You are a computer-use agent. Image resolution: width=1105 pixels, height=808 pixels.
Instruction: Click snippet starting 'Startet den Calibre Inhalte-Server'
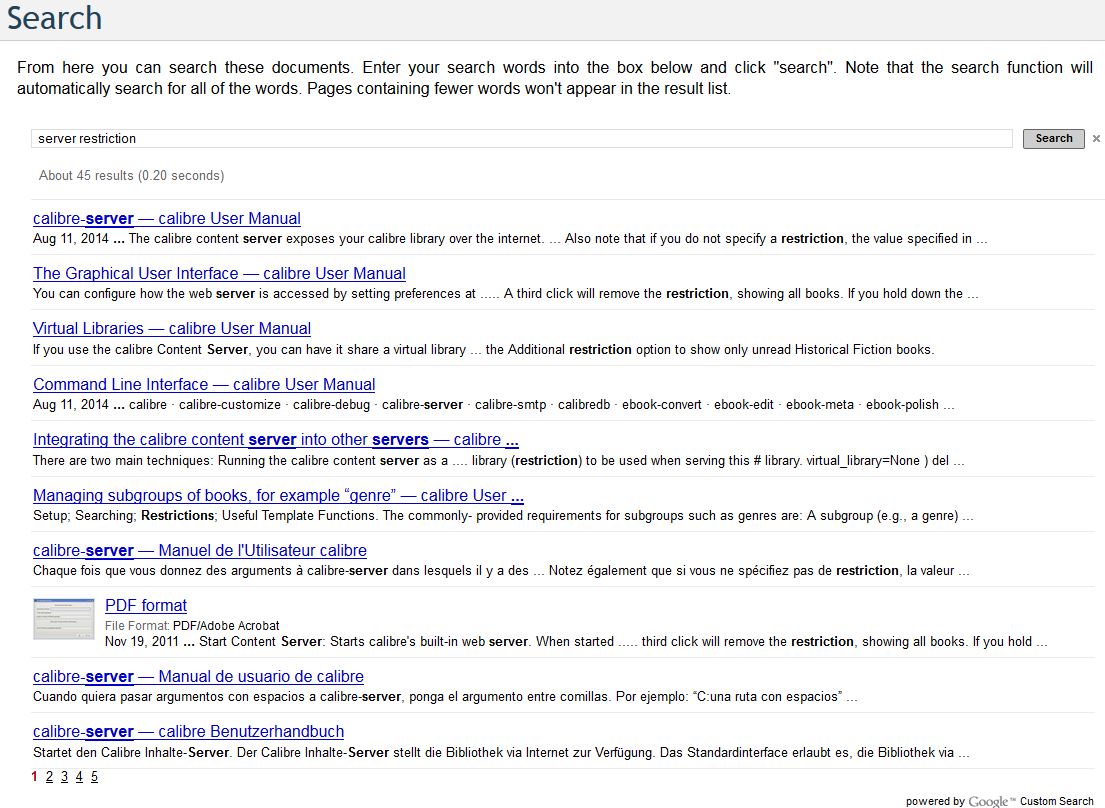coord(501,752)
